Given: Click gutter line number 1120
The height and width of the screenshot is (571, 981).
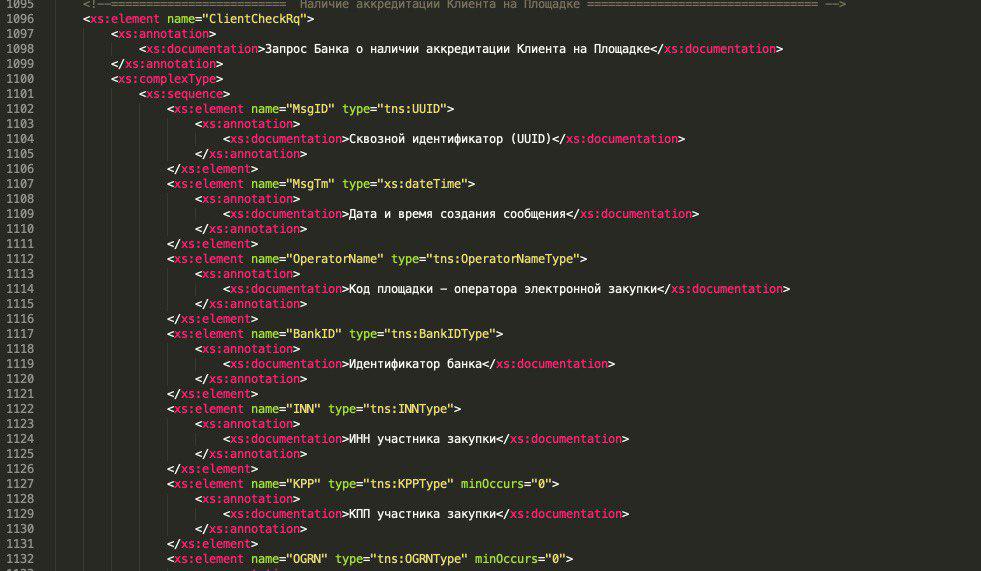Looking at the screenshot, I should [x=20, y=379].
